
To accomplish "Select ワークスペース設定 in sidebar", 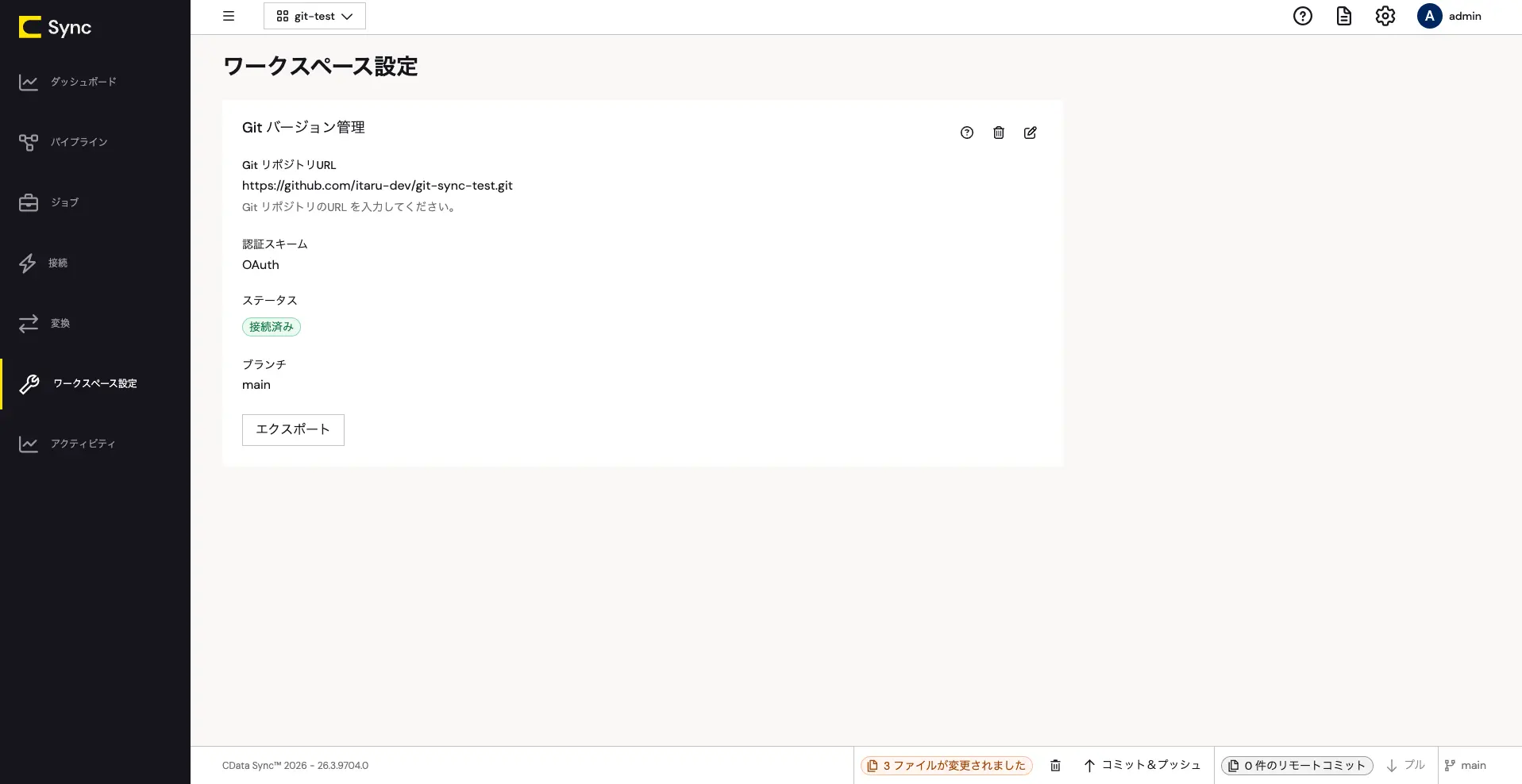I will (95, 383).
